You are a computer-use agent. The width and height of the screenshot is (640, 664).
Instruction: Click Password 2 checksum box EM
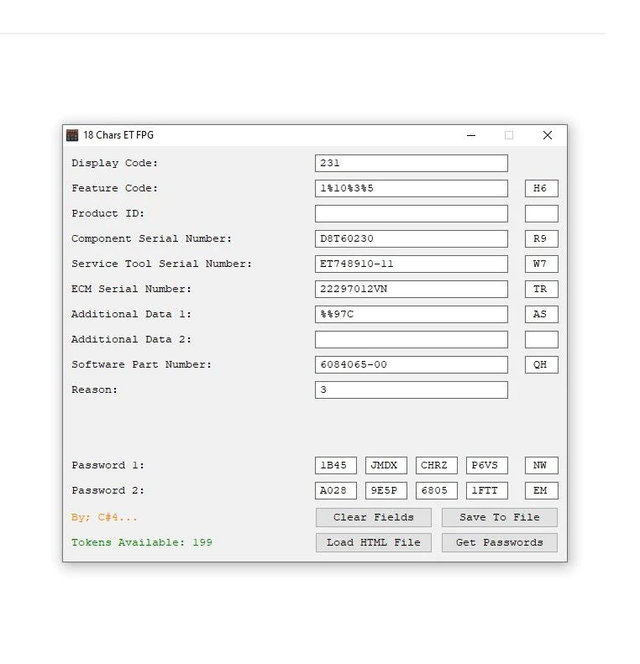(x=541, y=491)
